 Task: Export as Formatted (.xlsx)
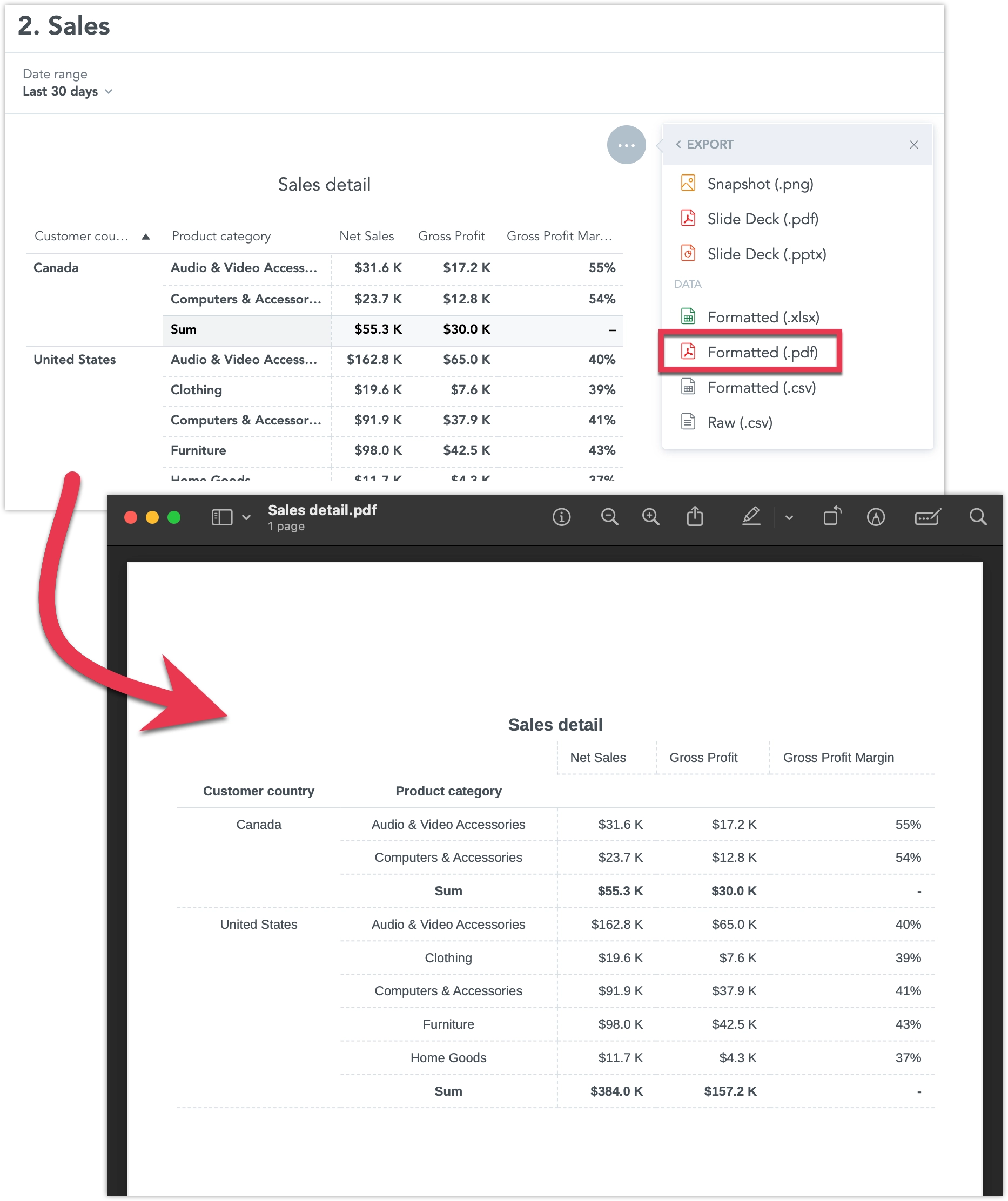763,317
